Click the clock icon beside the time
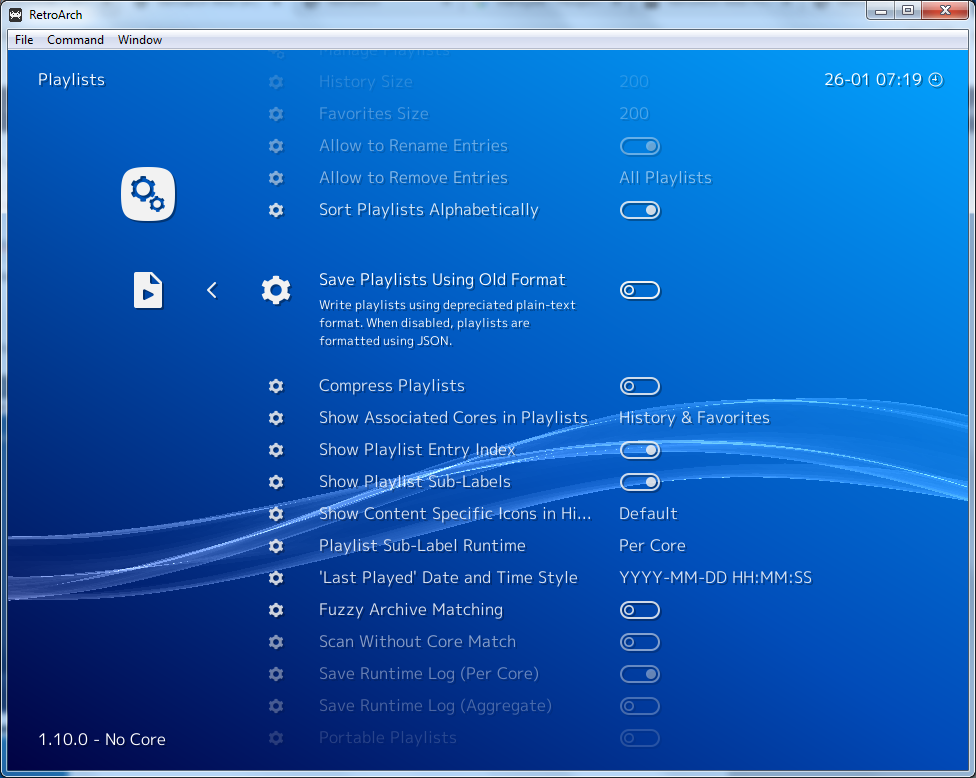The image size is (976, 778). (936, 80)
